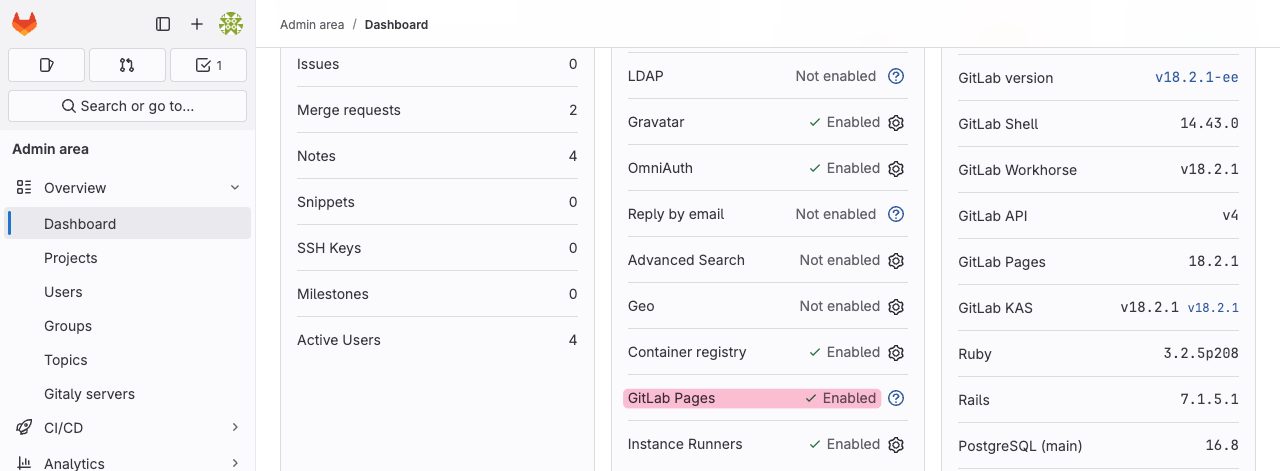The width and height of the screenshot is (1280, 471).
Task: Click the GitLab fox logo
Action: (x=24, y=24)
